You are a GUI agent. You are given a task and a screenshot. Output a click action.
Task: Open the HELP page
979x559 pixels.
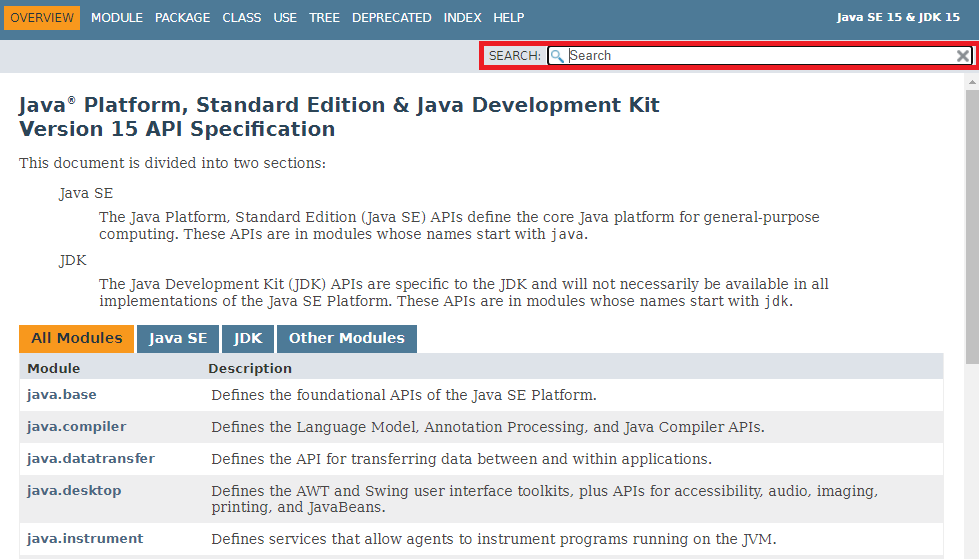click(x=508, y=17)
